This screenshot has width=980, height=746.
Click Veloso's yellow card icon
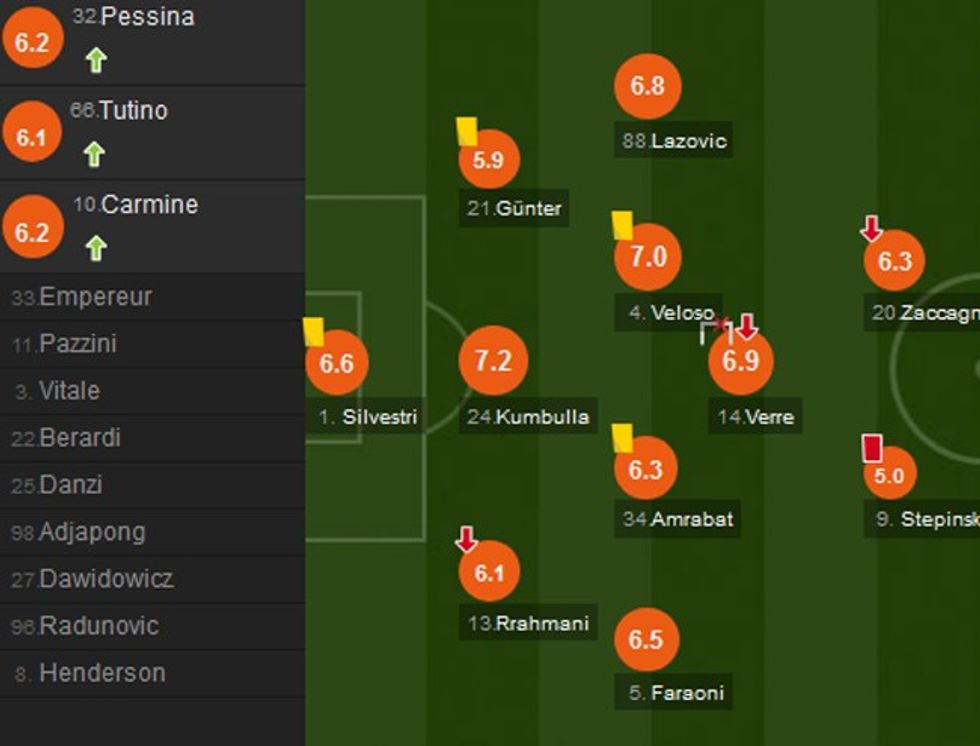tap(623, 225)
